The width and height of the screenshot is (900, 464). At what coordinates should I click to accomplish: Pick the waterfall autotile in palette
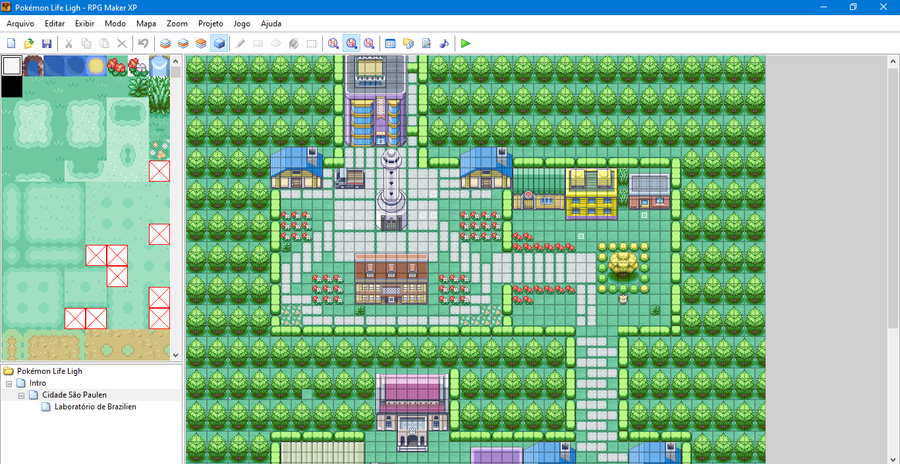(x=159, y=66)
